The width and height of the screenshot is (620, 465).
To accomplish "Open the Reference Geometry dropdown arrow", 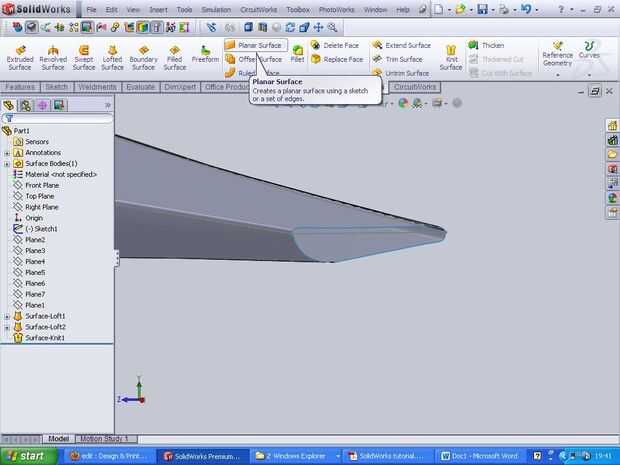I will pos(558,74).
